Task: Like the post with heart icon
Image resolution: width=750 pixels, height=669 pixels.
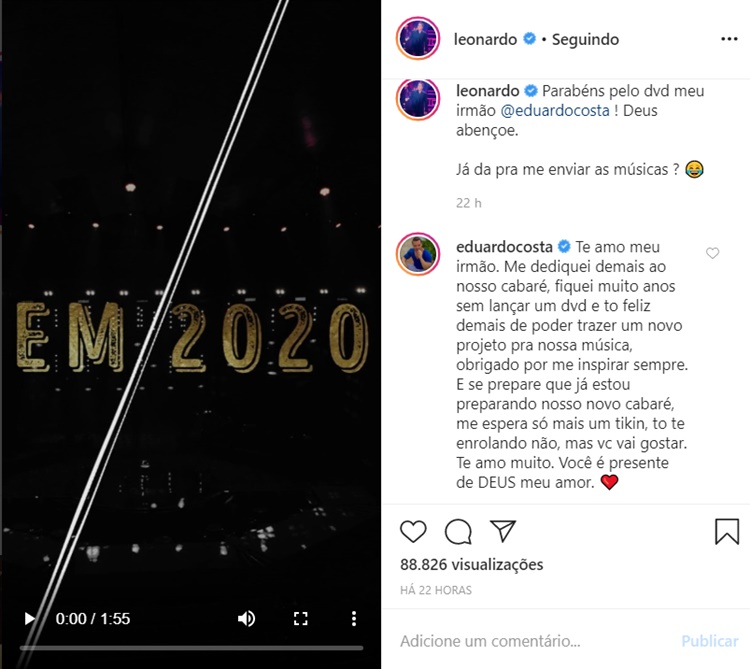Action: pyautogui.click(x=413, y=531)
